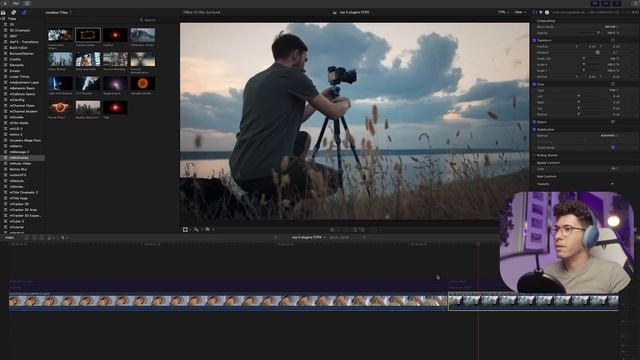
Task: Select the mTracker 3D Area category
Action: 22,210
